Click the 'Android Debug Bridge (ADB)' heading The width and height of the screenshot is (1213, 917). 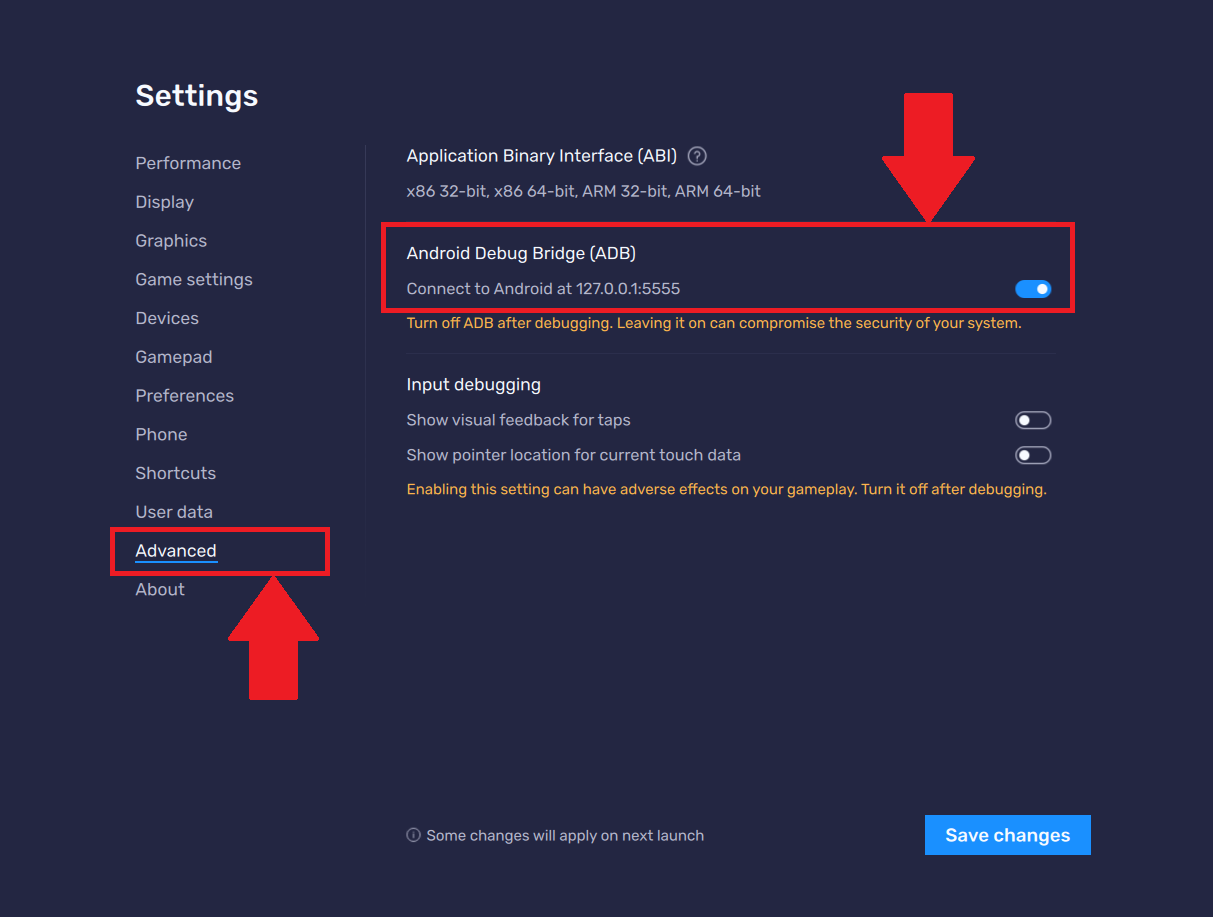click(x=521, y=254)
